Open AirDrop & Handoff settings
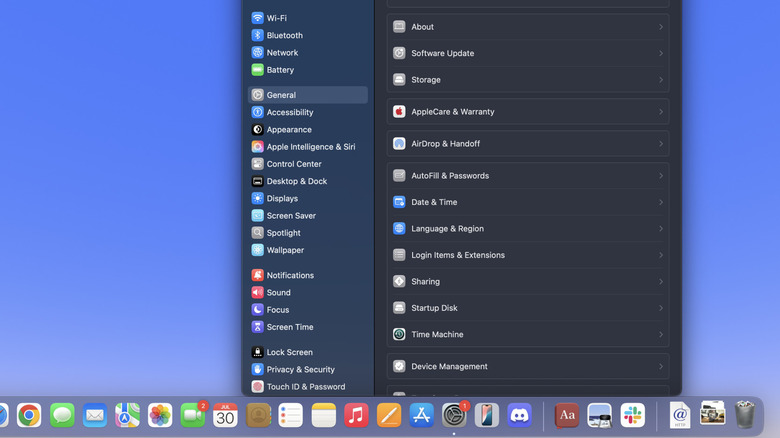Screen dimensions: 780x438 click(x=528, y=144)
